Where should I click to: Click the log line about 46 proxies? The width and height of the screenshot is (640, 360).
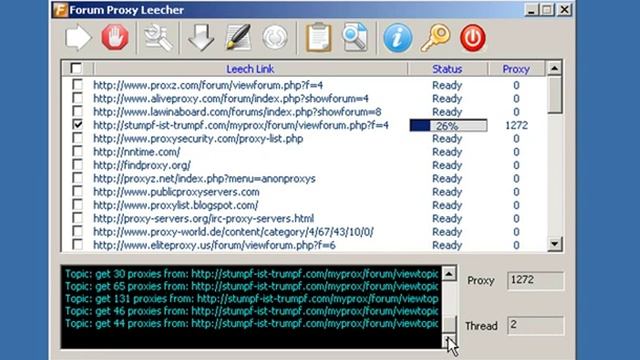pos(251,311)
